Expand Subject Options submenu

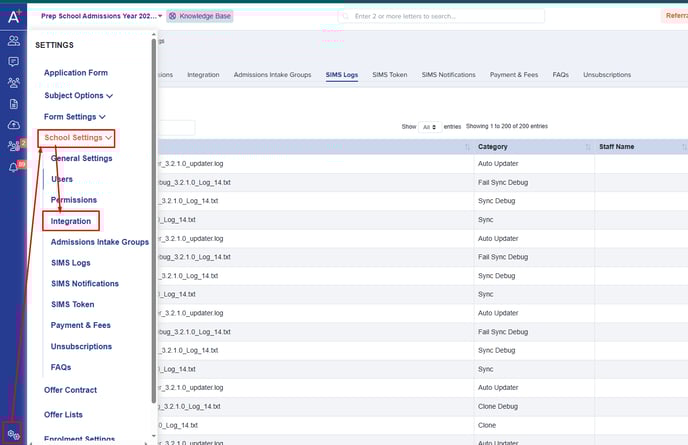79,96
